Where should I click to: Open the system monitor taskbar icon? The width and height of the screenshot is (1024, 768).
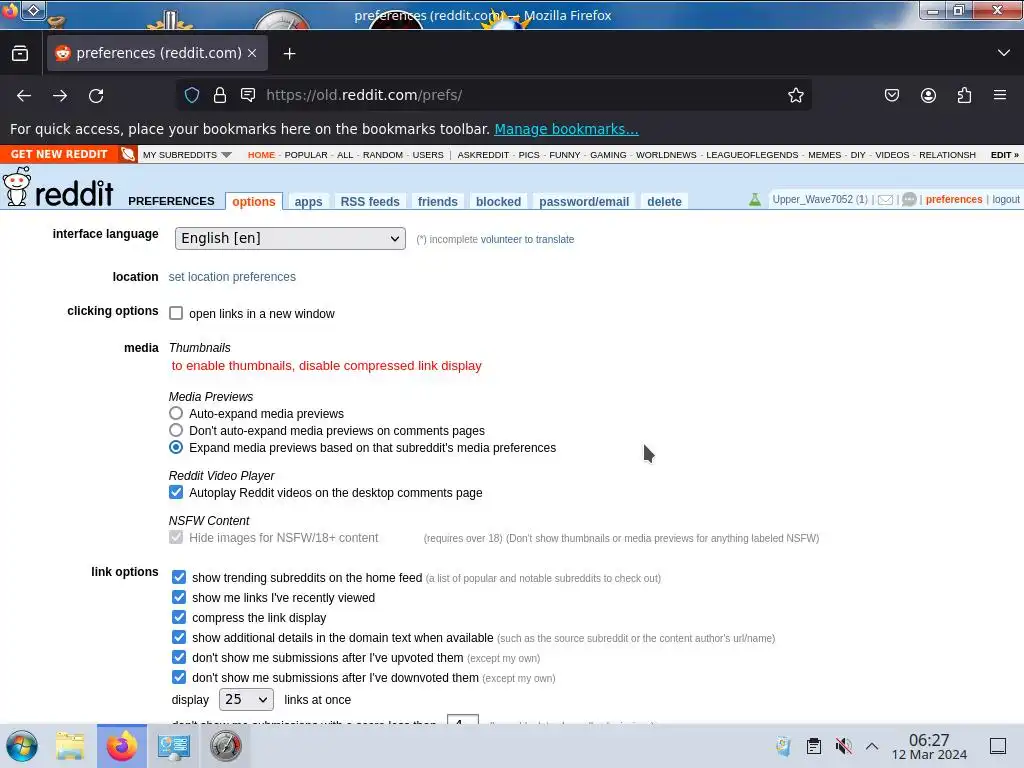point(174,746)
